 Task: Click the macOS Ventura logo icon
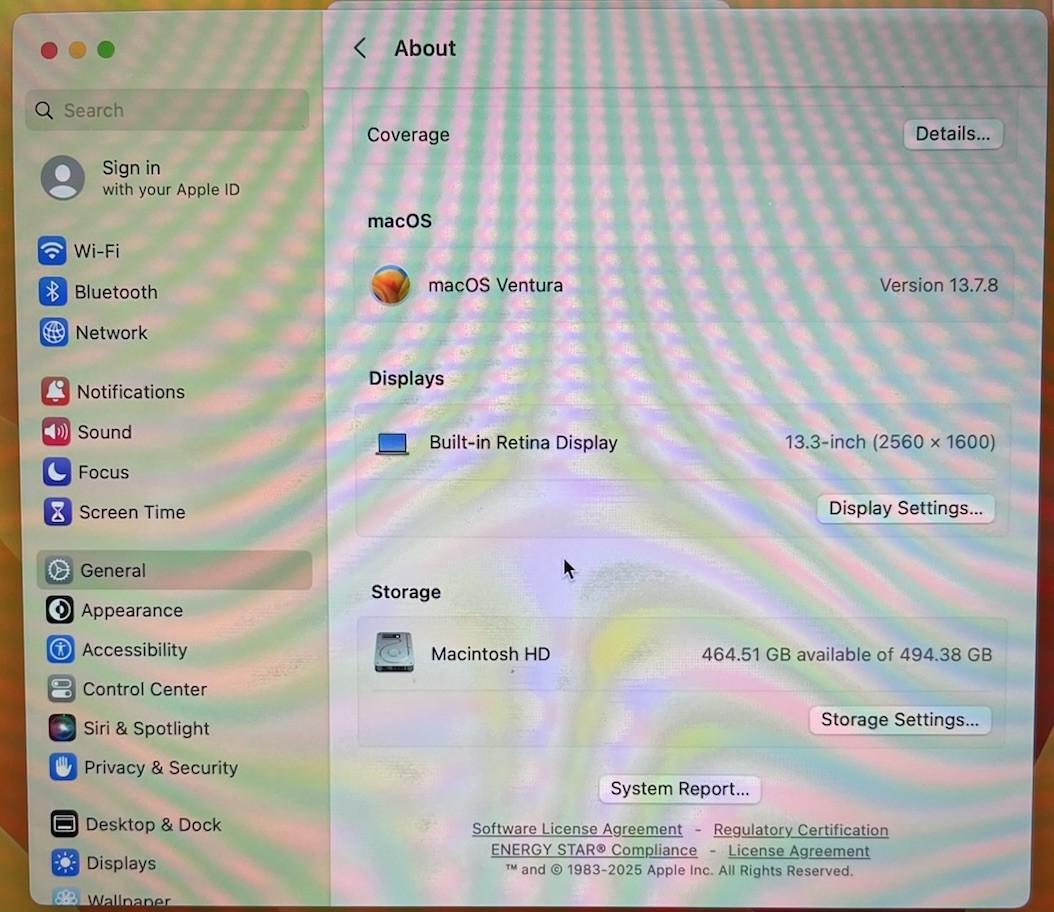point(391,284)
